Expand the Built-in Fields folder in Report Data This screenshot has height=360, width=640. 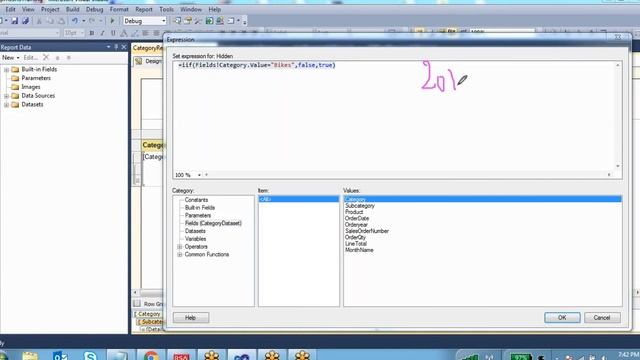point(6,69)
